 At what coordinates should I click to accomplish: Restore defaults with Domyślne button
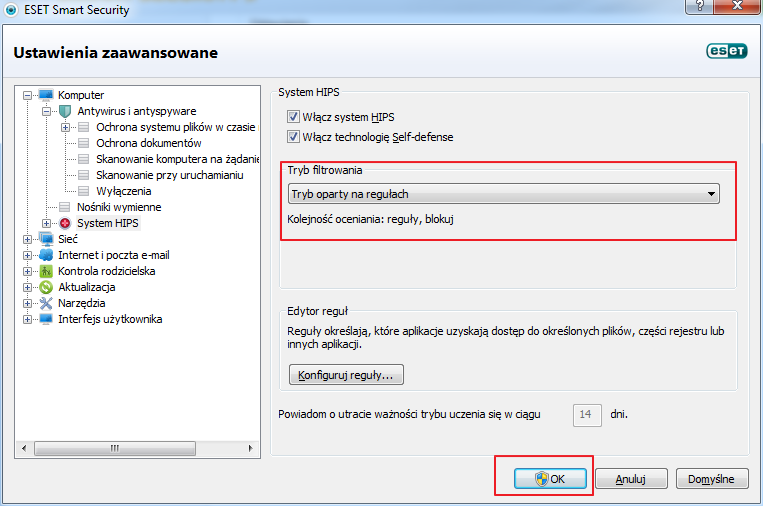point(711,479)
